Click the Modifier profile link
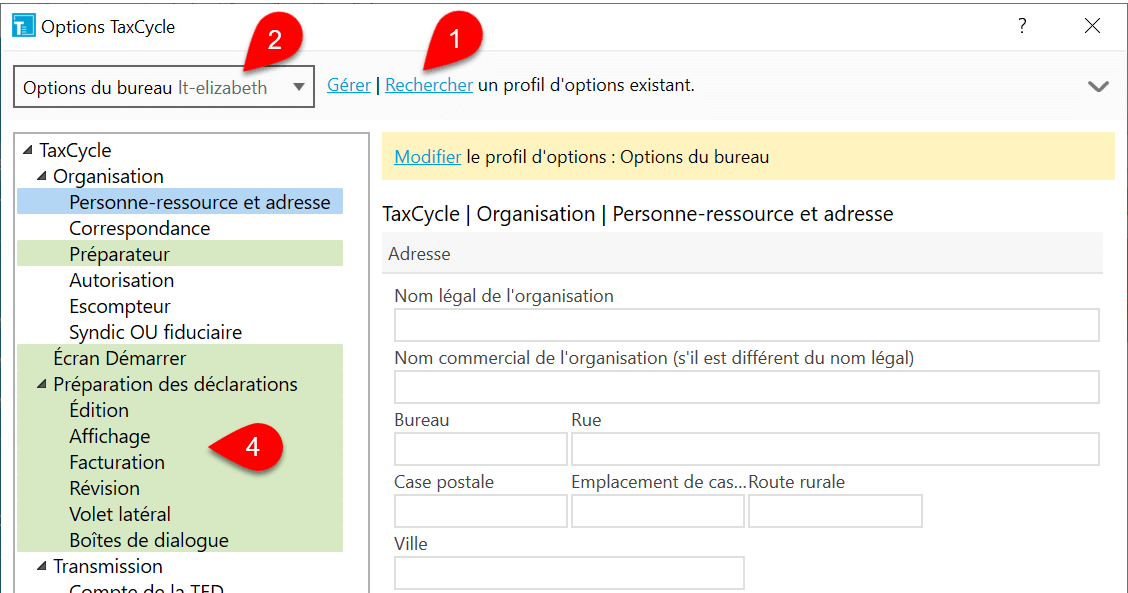The width and height of the screenshot is (1128, 593). [427, 157]
